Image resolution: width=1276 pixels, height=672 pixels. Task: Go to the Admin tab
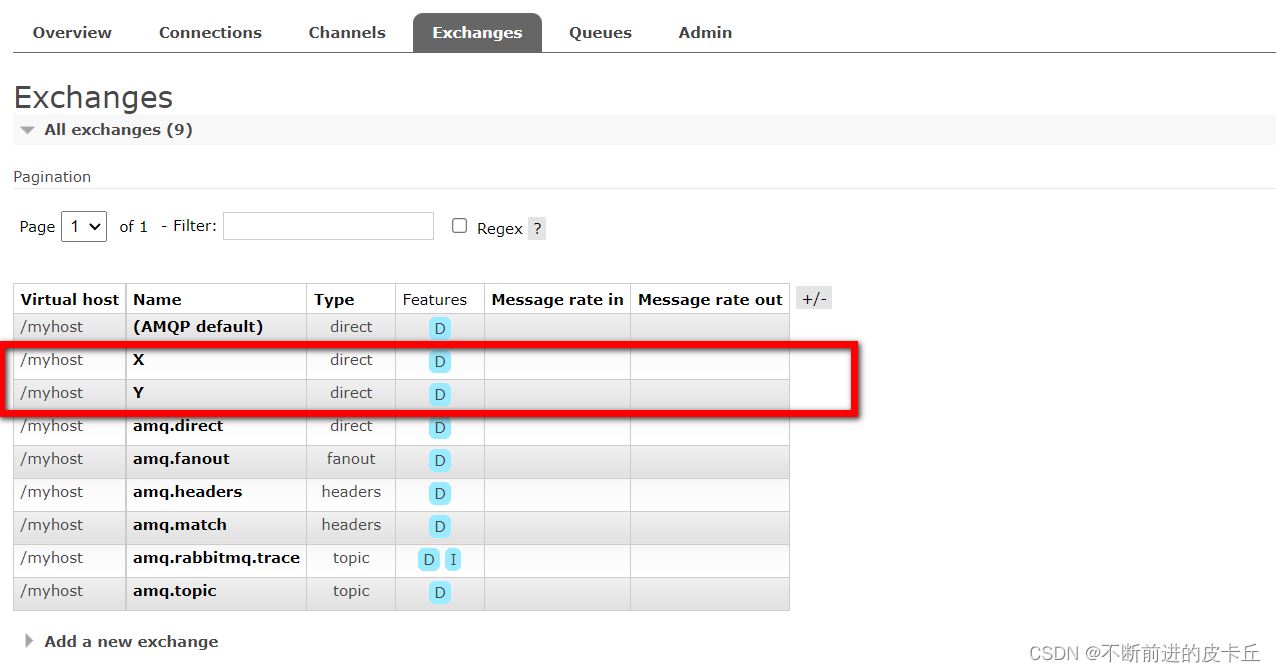pos(705,33)
